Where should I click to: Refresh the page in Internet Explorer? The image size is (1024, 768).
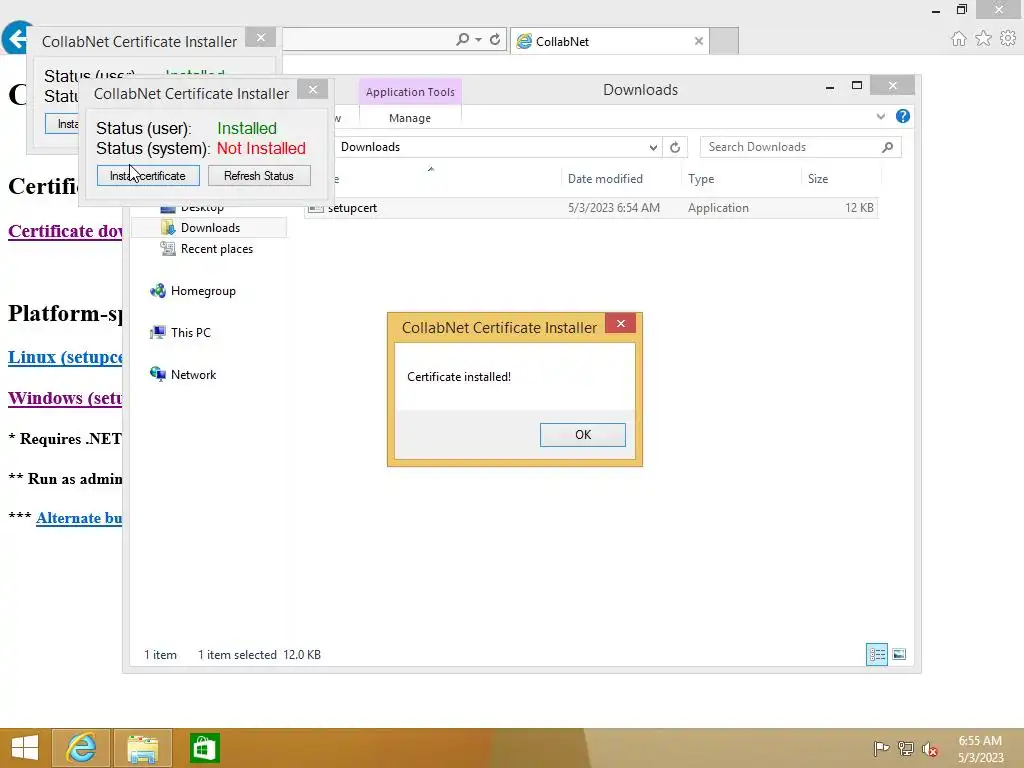click(x=495, y=40)
